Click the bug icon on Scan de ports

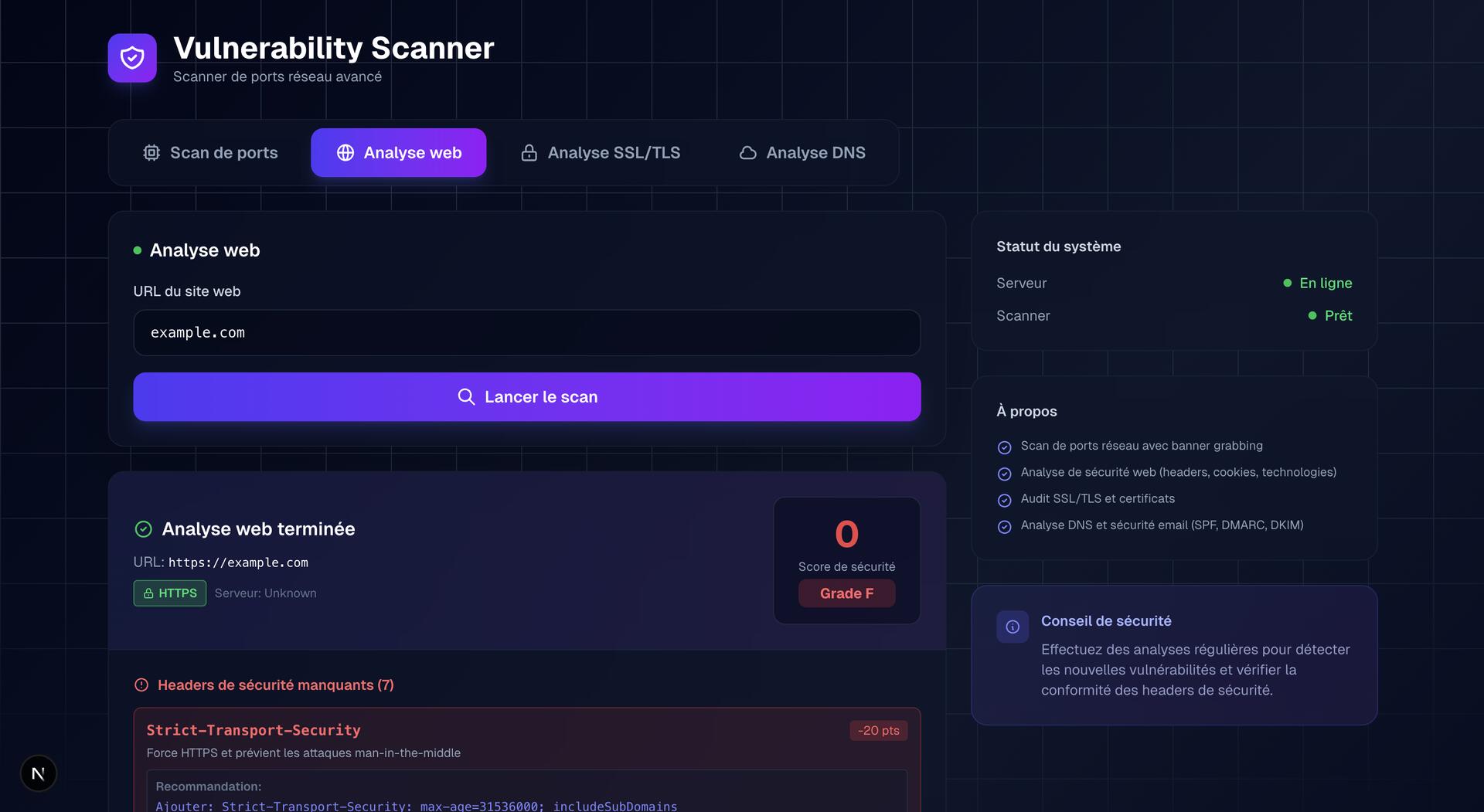click(151, 152)
